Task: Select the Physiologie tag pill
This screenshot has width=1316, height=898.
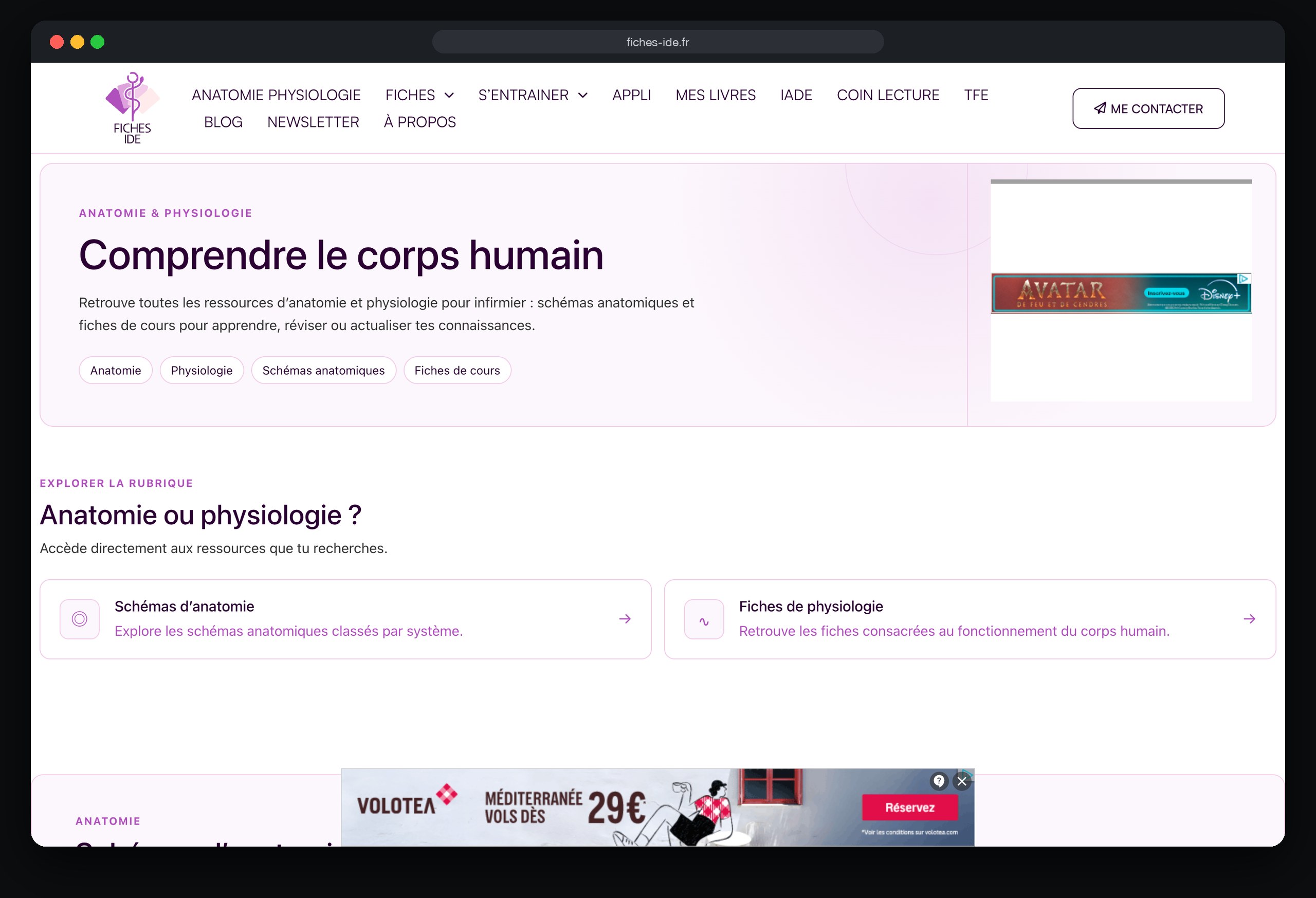Action: pos(202,370)
